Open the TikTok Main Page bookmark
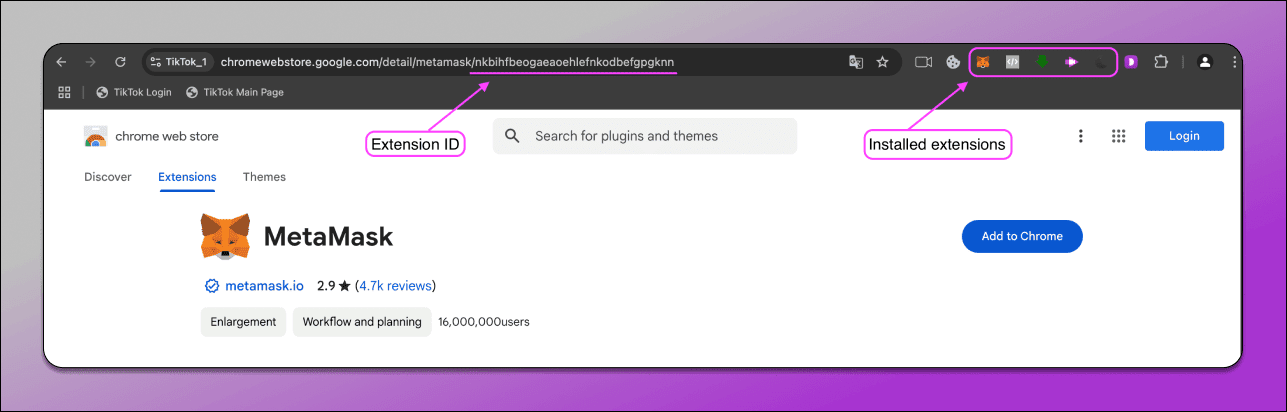Screen dimensions: 1287x412 (x=235, y=92)
